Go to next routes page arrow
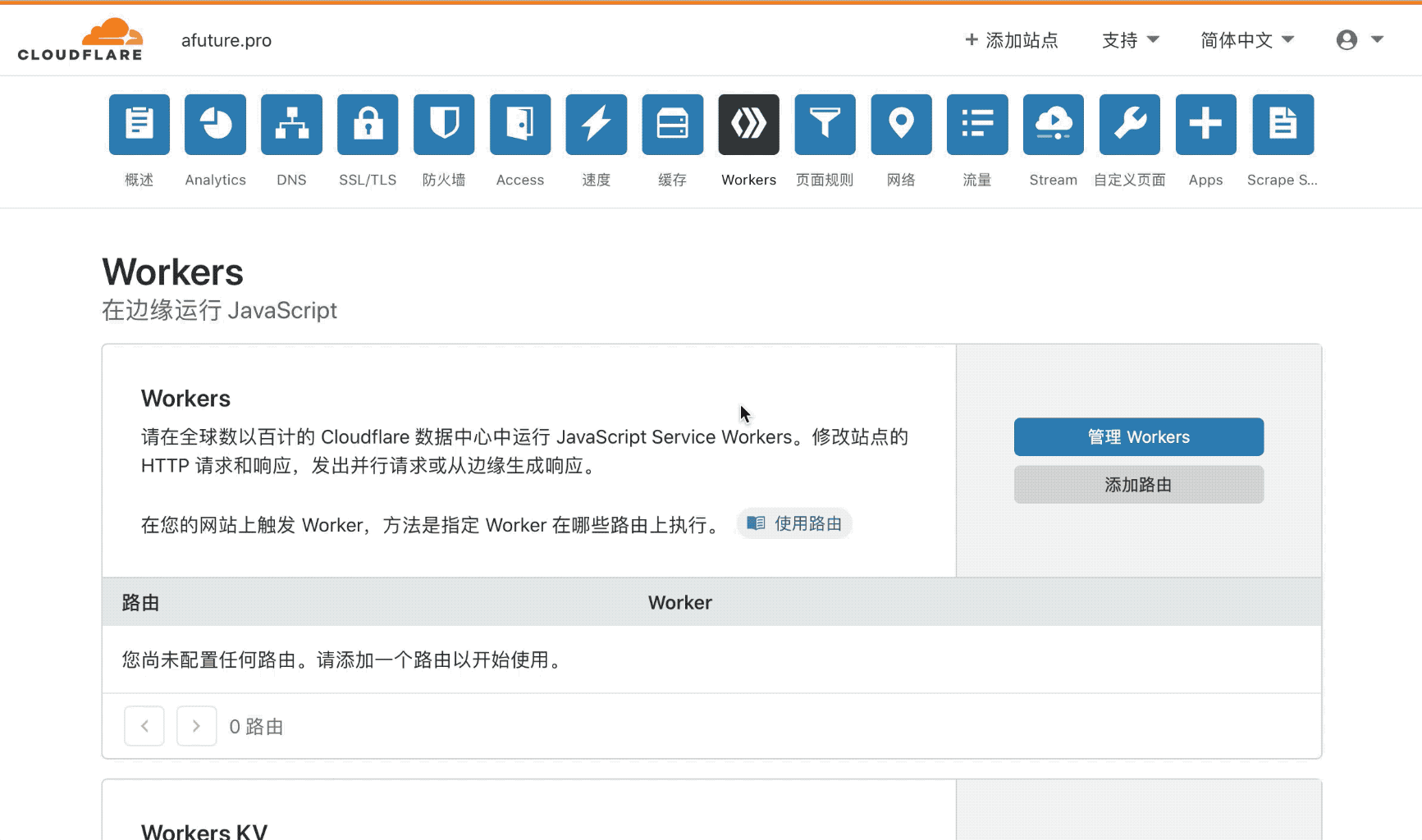This screenshot has height=840, width=1422. 197,726
